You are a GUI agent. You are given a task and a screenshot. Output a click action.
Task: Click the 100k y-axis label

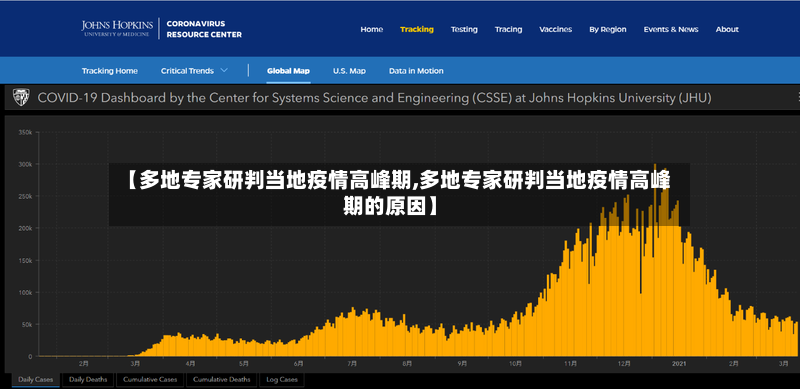[26, 293]
